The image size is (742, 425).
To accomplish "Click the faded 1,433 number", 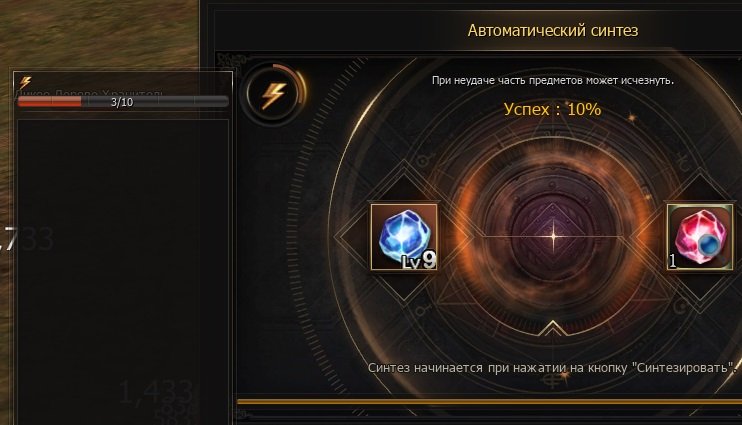I will (x=156, y=392).
